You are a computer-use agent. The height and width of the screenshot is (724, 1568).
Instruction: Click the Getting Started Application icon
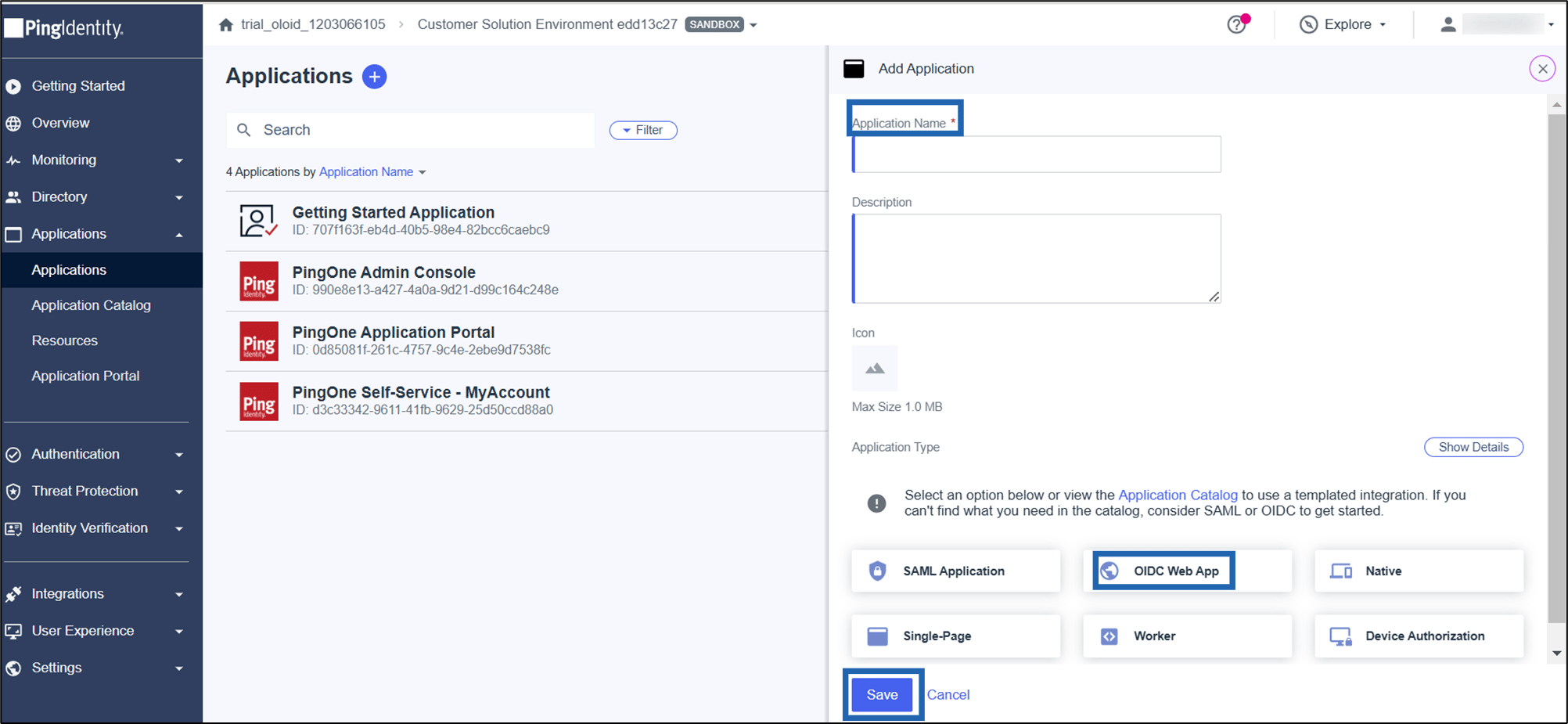pos(258,221)
